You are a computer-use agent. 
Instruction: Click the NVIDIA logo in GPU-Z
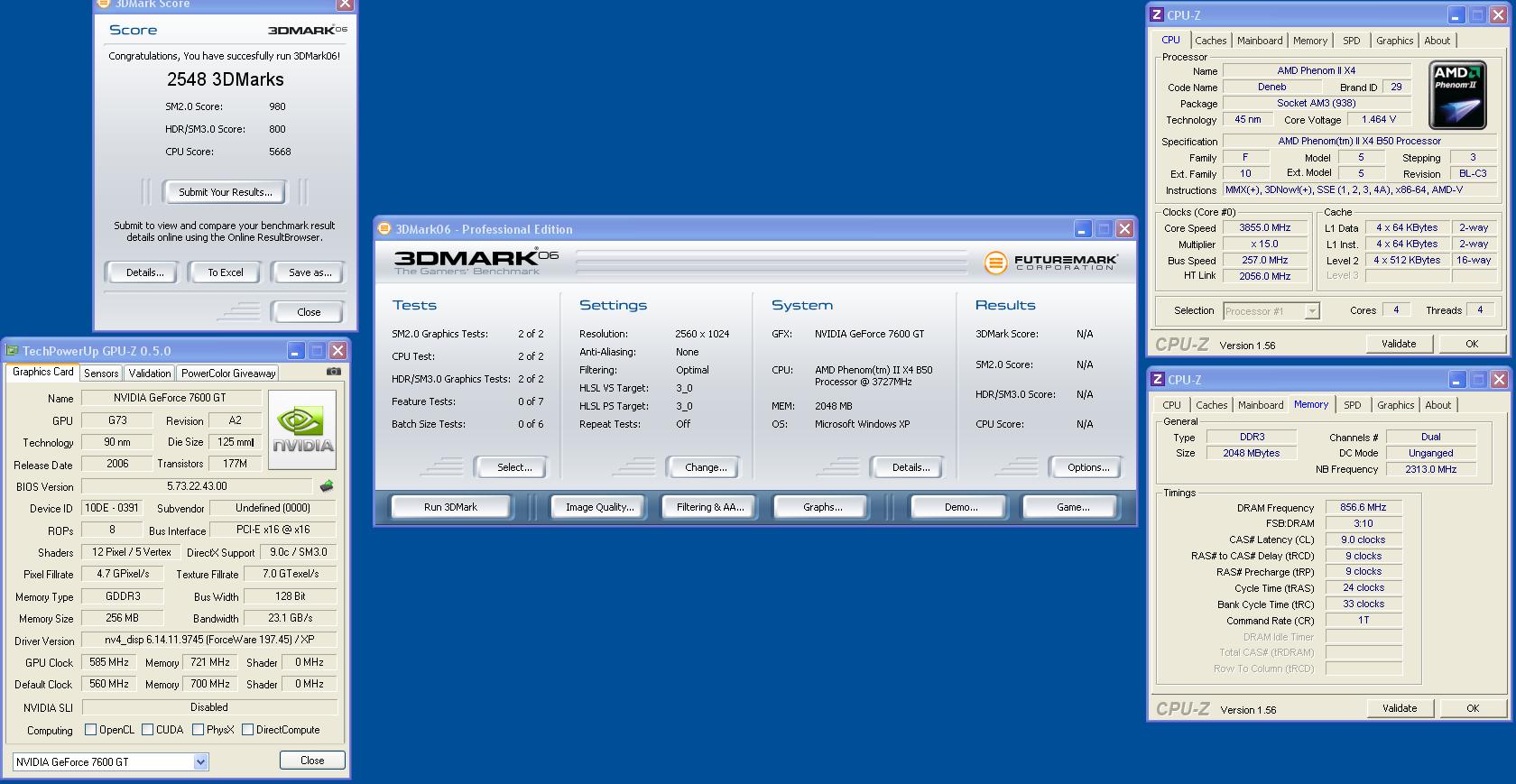click(302, 429)
